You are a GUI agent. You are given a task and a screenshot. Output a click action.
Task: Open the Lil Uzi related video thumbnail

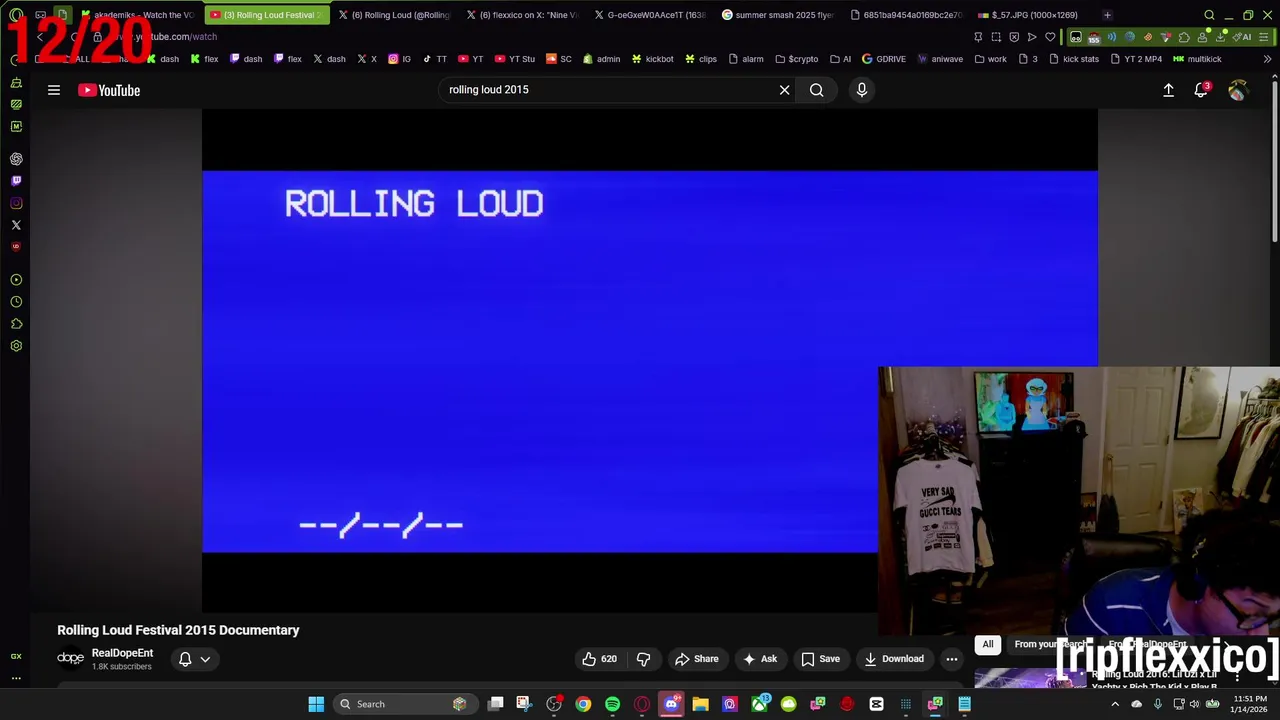tap(1030, 678)
